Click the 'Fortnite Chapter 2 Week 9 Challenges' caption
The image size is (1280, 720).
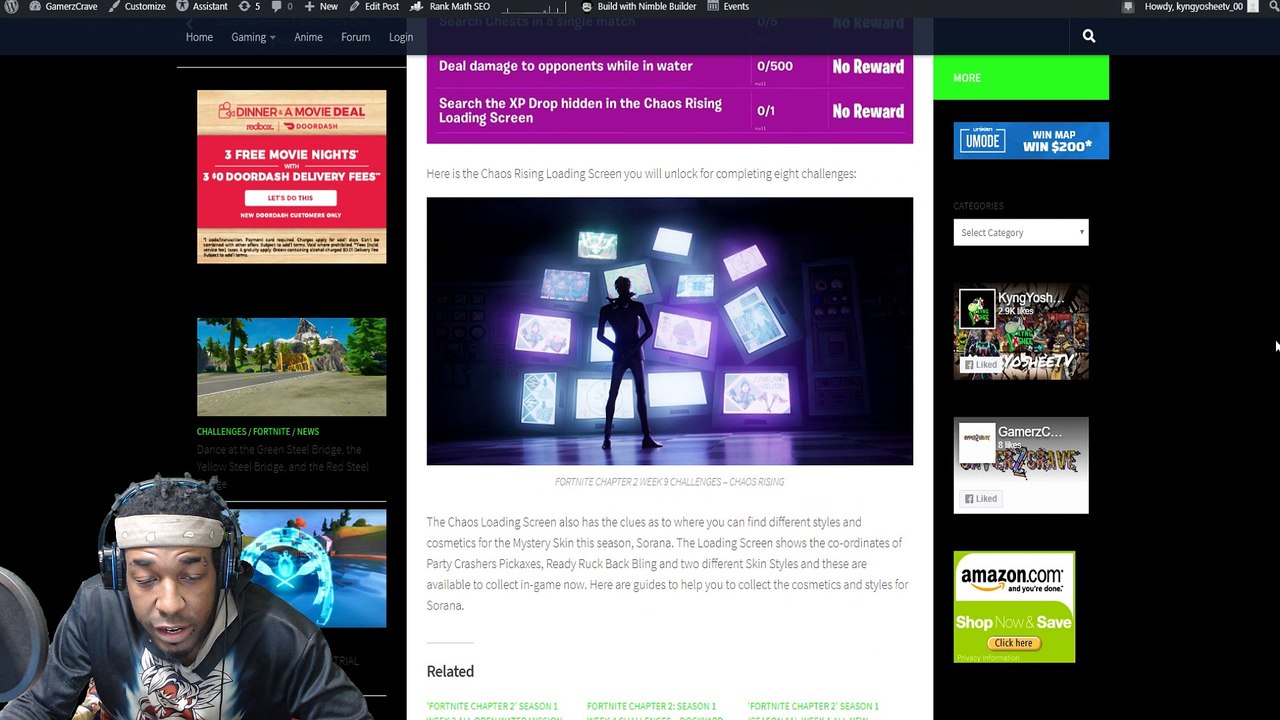[670, 482]
